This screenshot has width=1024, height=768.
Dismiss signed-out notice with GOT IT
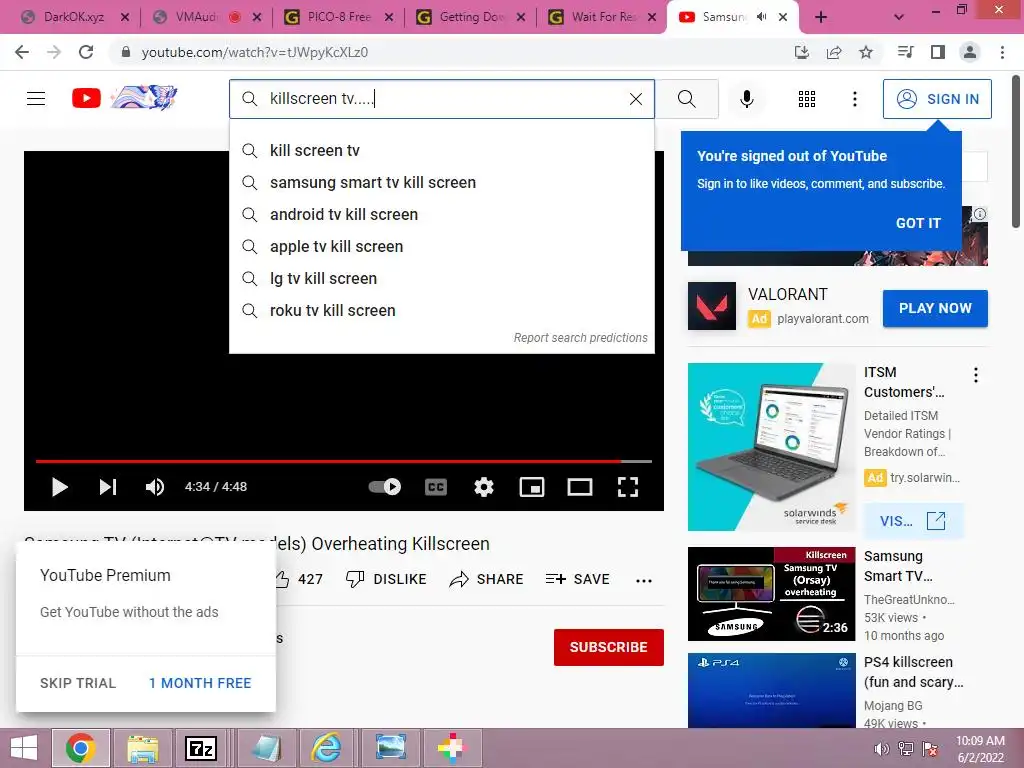[x=918, y=223]
